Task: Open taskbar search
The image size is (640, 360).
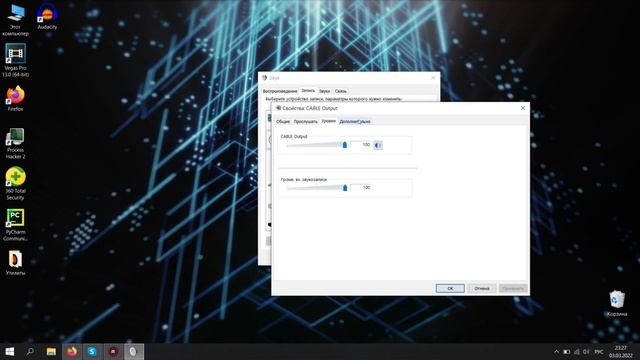Action: coord(30,351)
